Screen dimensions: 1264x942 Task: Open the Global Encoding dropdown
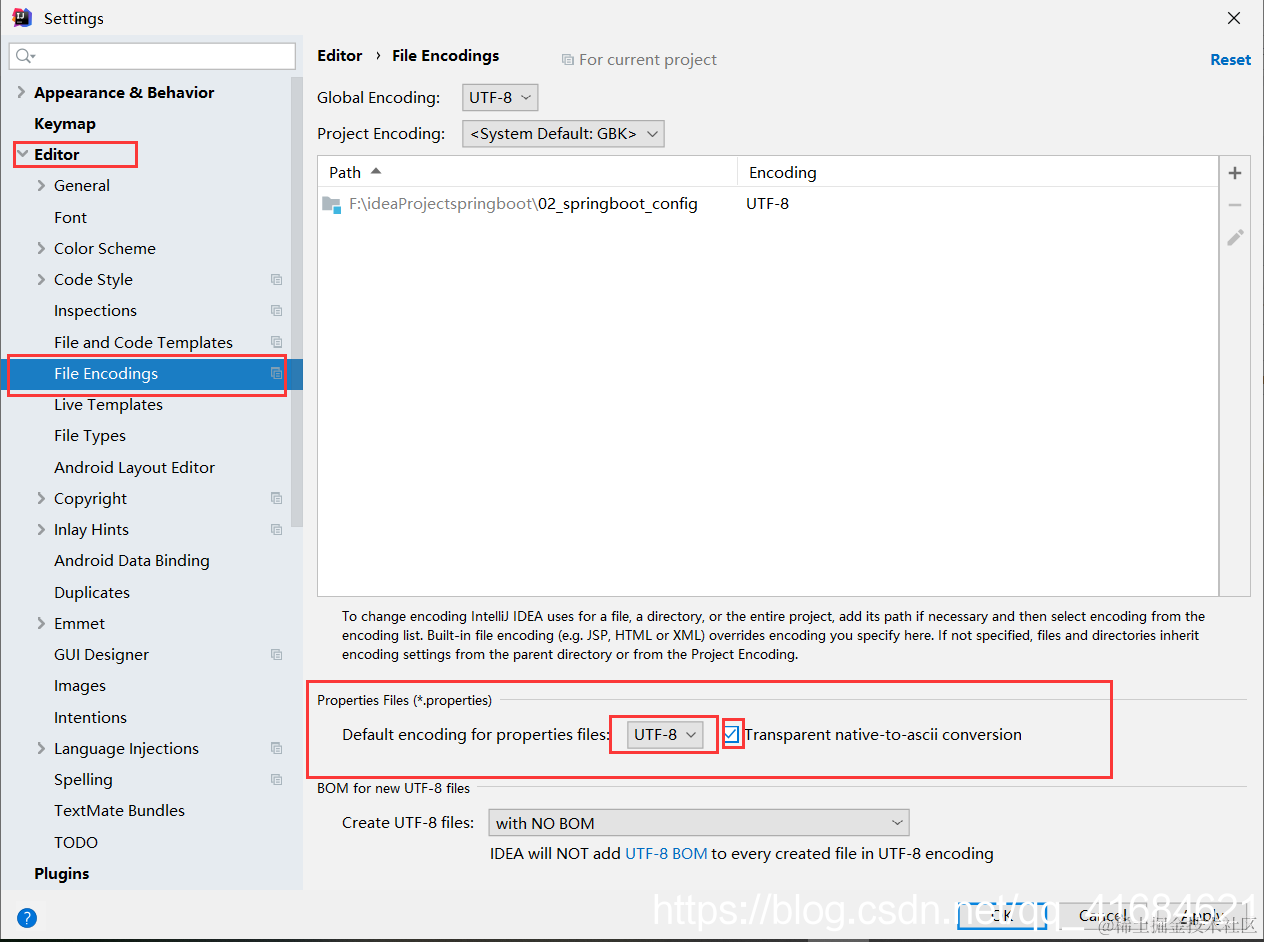coord(500,97)
